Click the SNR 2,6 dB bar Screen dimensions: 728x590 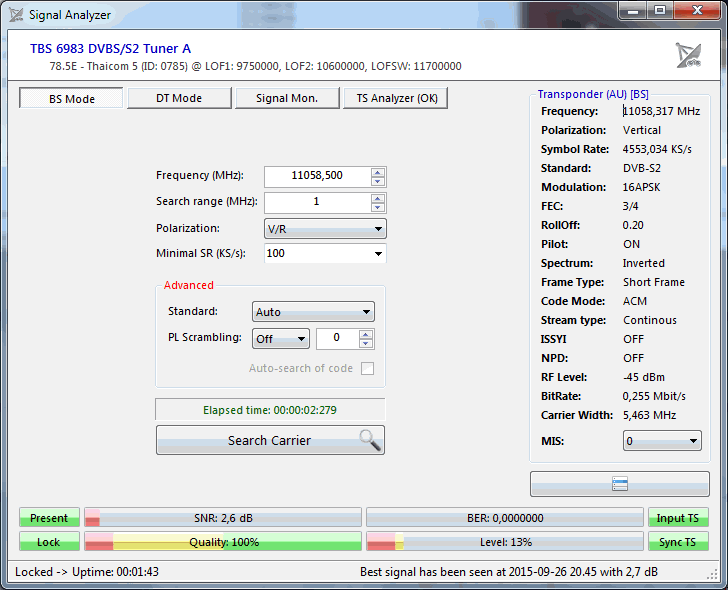point(223,518)
